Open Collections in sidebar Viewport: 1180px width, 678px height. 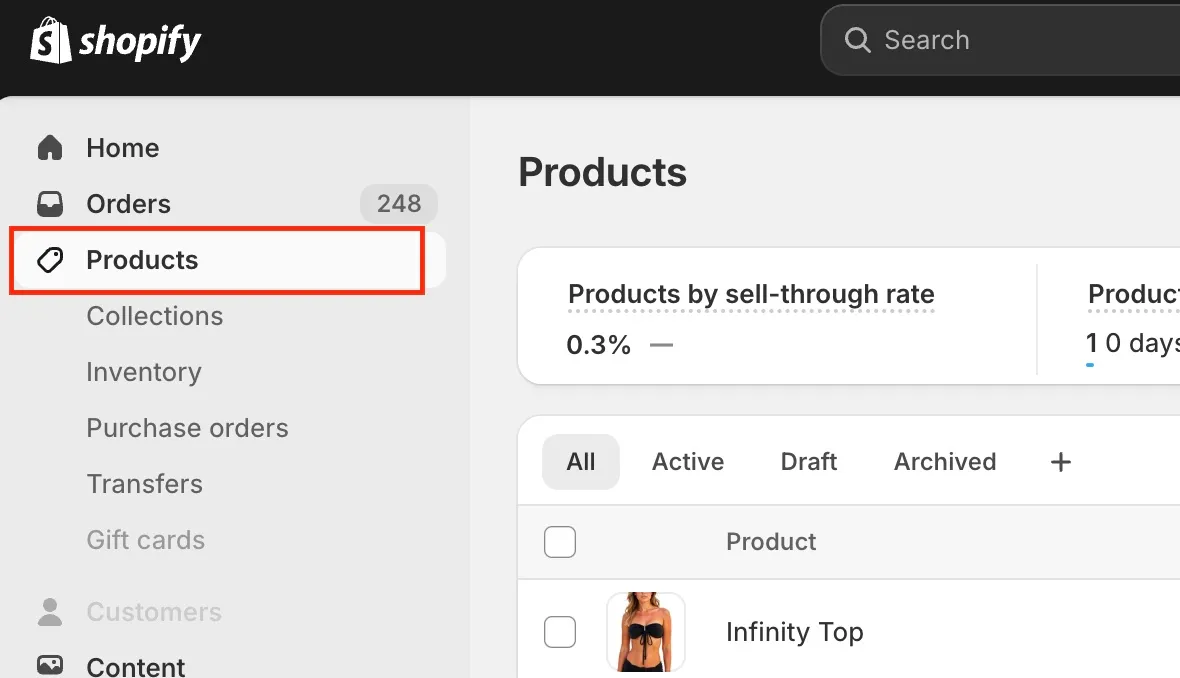point(154,316)
